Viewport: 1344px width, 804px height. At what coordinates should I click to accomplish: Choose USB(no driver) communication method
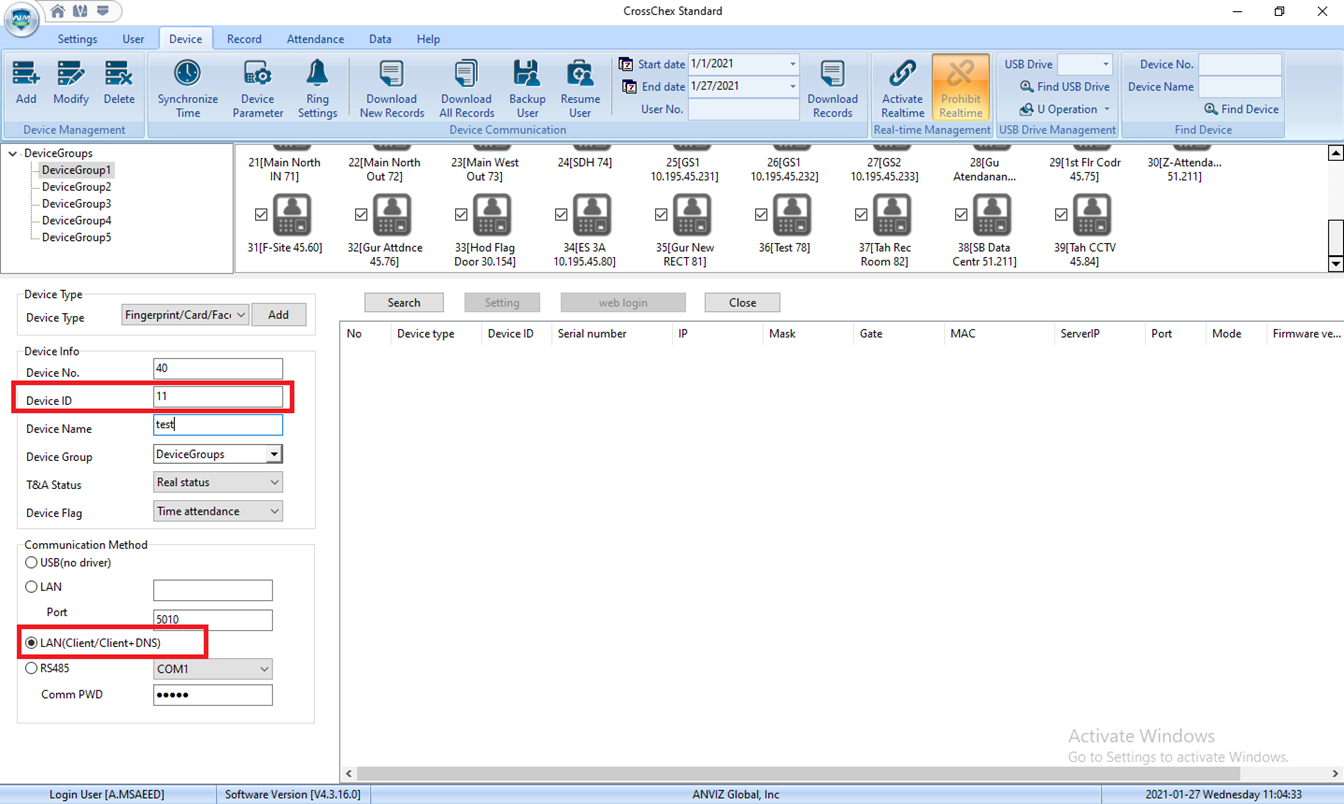tap(32, 563)
